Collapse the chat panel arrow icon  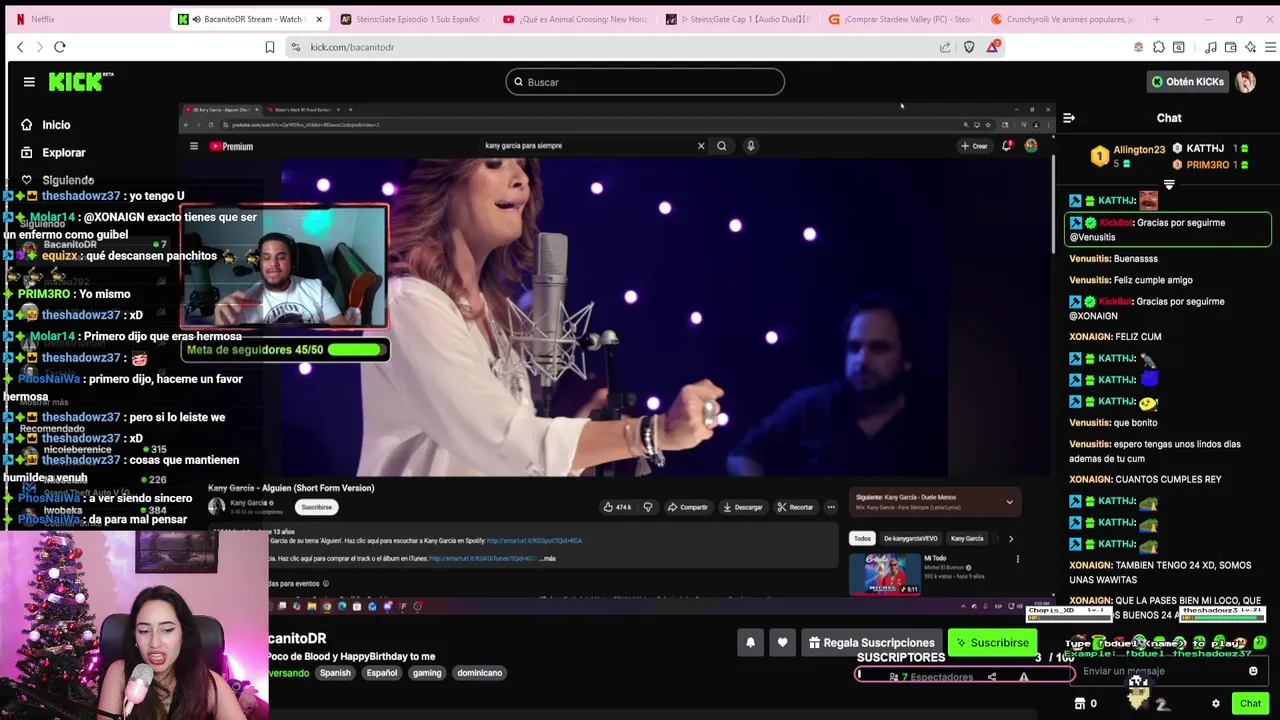[x=1069, y=118]
